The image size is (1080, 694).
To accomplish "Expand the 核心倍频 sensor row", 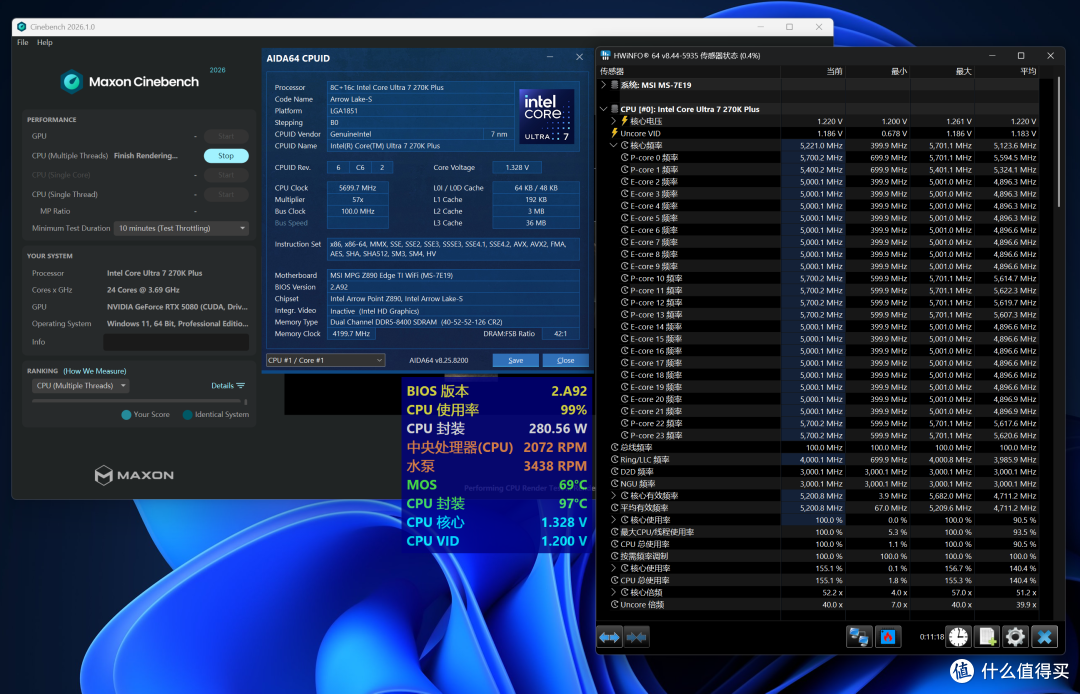I will pos(614,592).
